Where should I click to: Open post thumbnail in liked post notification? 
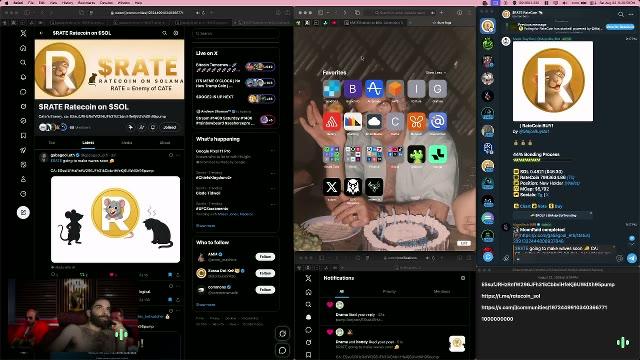coord(457,344)
